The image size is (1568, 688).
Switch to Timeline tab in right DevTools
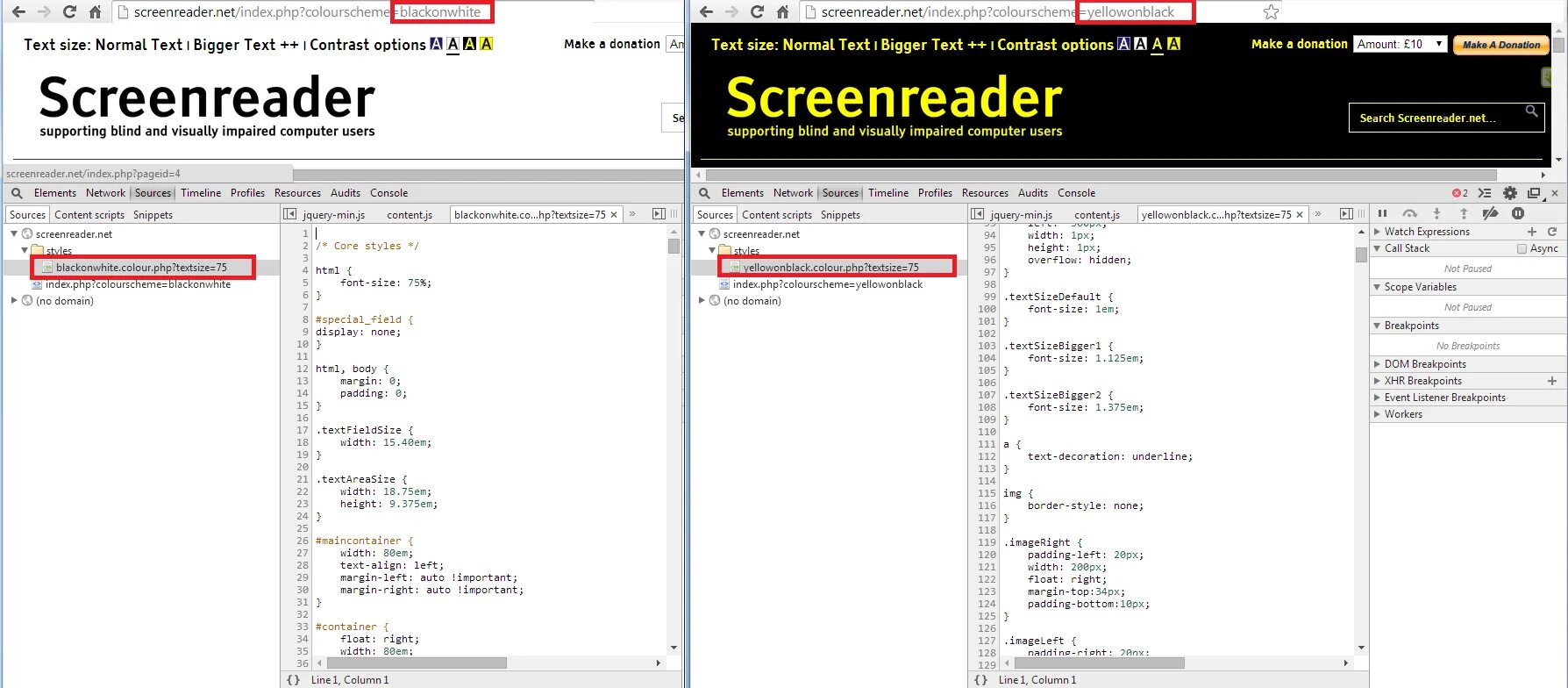click(888, 193)
